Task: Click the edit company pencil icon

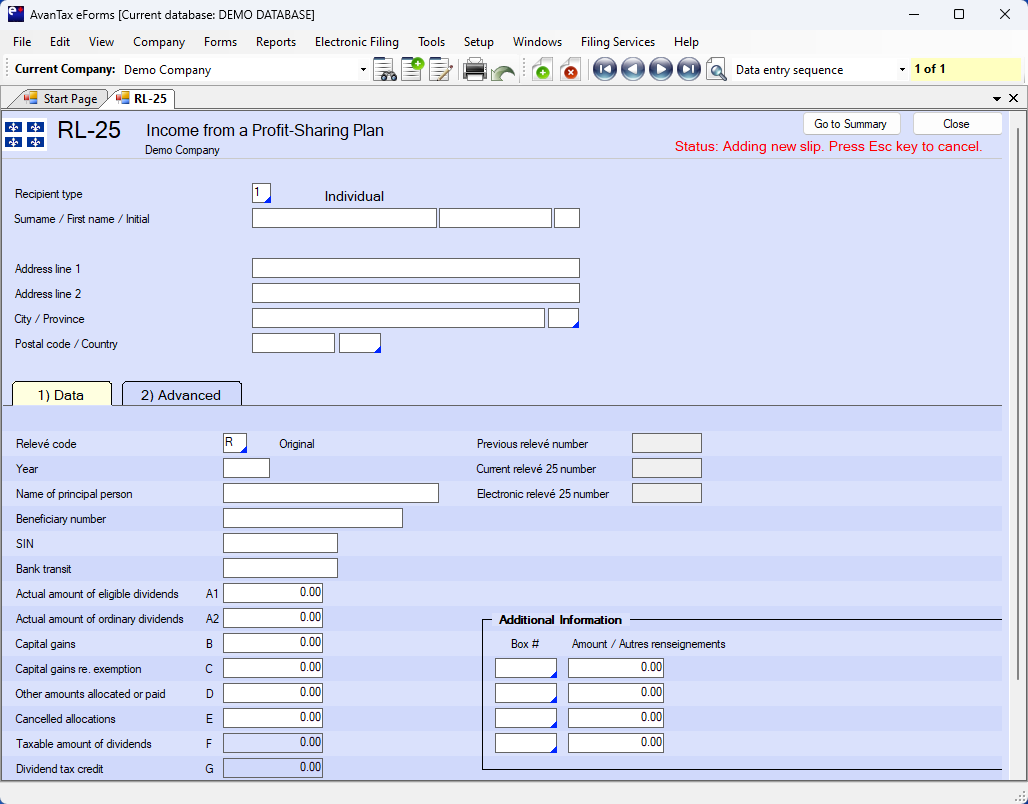Action: (x=441, y=70)
